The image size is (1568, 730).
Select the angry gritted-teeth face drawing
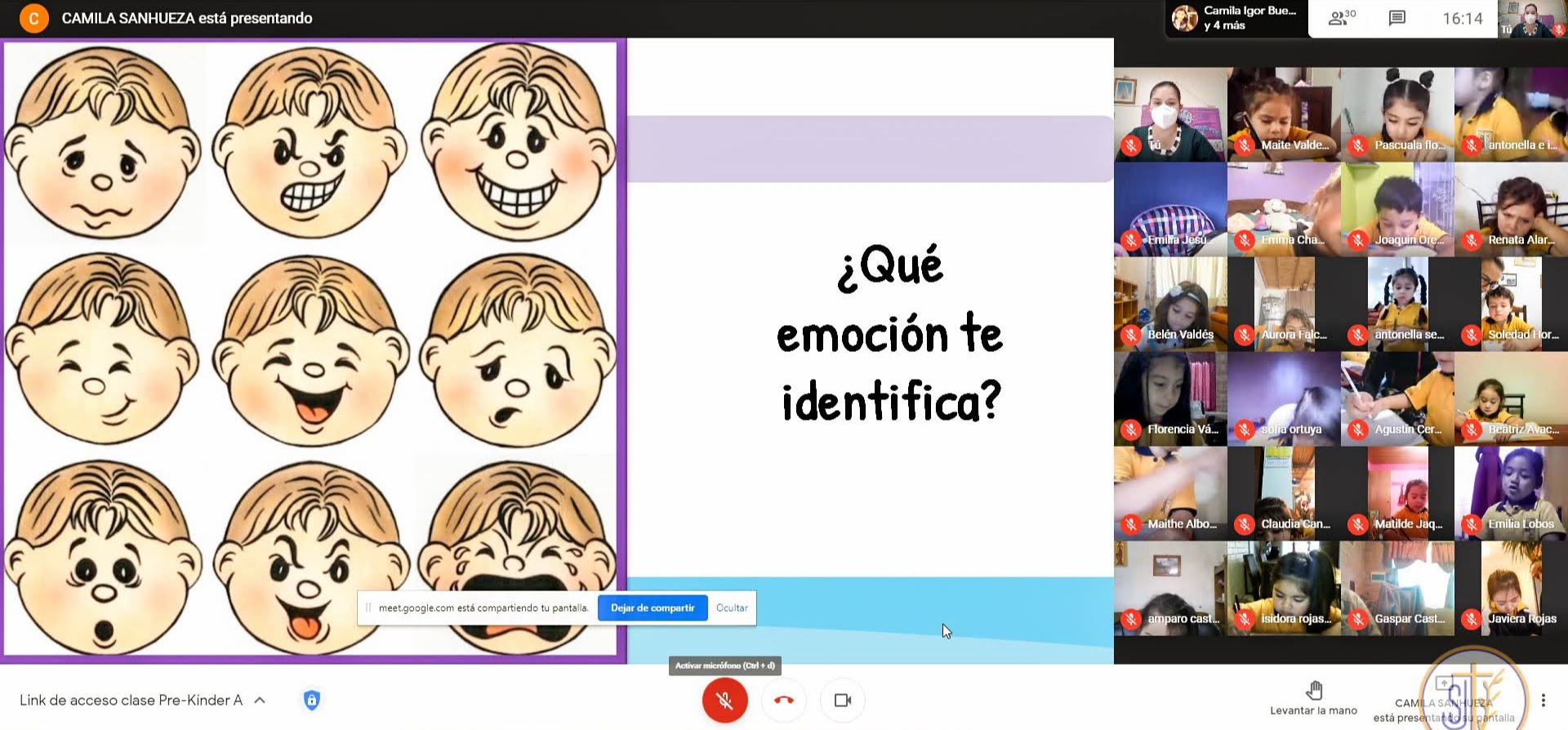click(x=309, y=143)
